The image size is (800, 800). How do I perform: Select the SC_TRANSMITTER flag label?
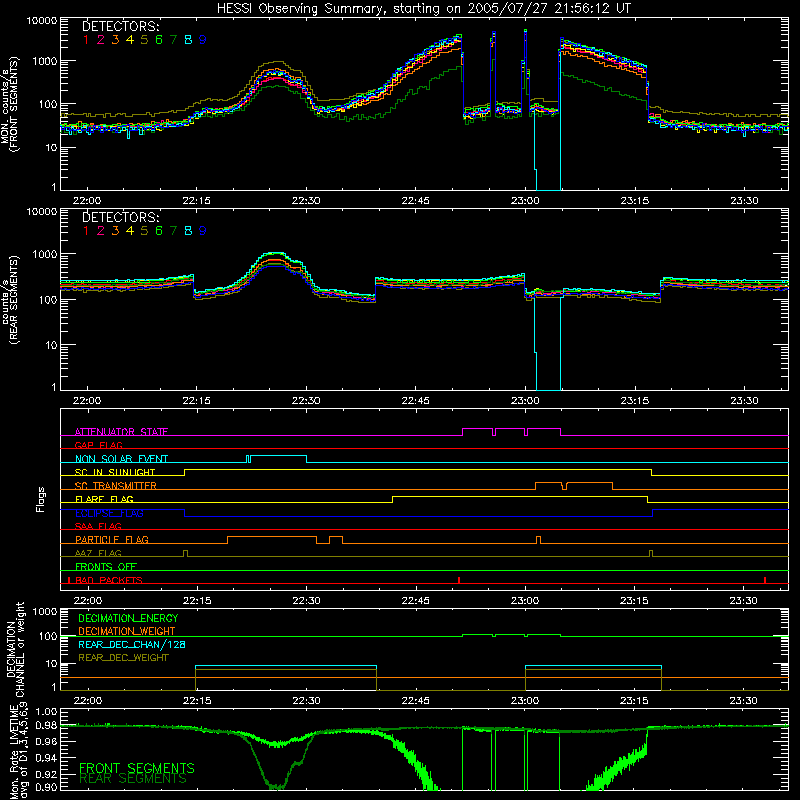point(116,485)
